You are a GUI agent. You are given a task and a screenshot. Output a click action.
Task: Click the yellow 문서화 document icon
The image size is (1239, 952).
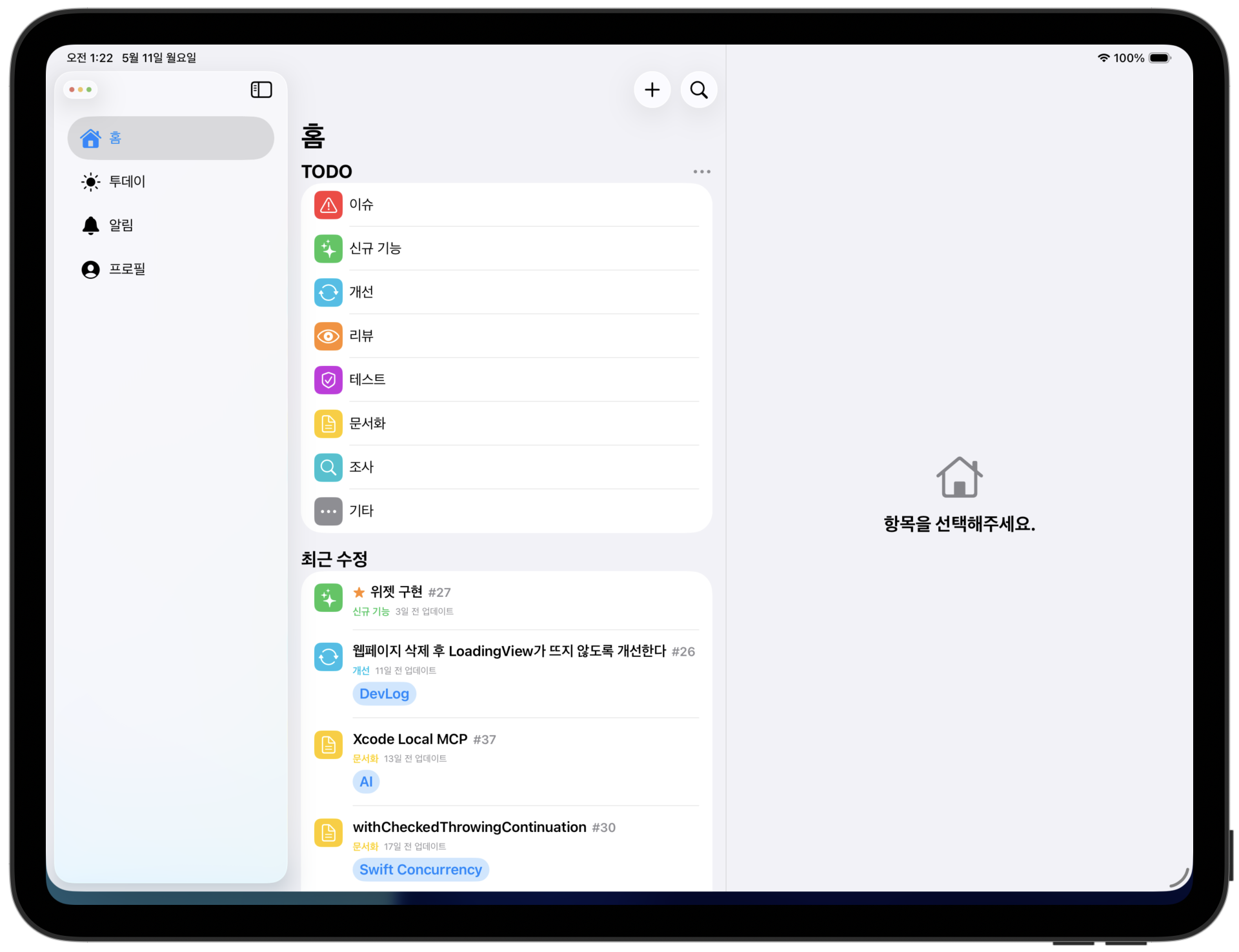pos(328,424)
